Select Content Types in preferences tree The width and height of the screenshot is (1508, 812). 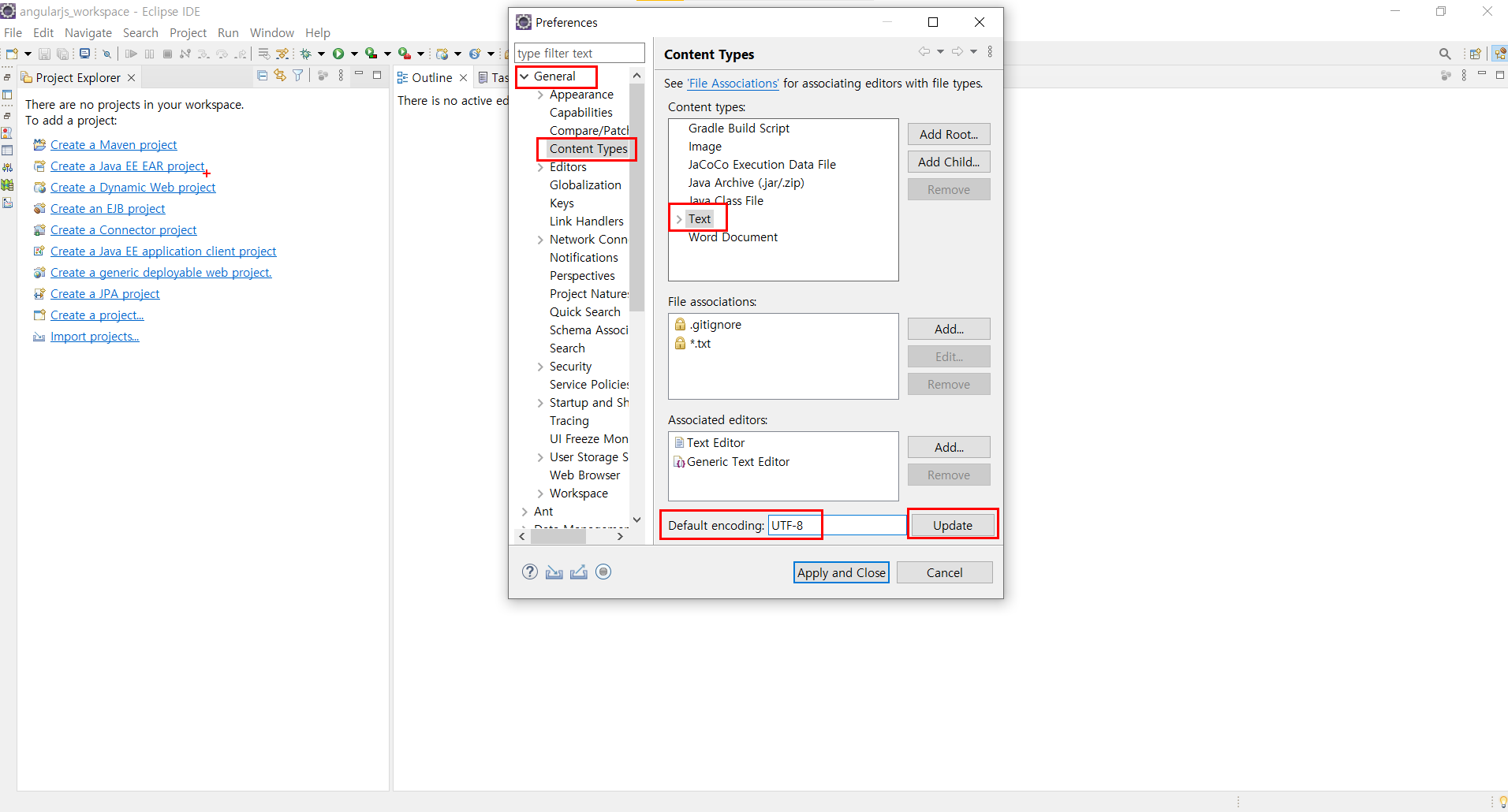588,149
